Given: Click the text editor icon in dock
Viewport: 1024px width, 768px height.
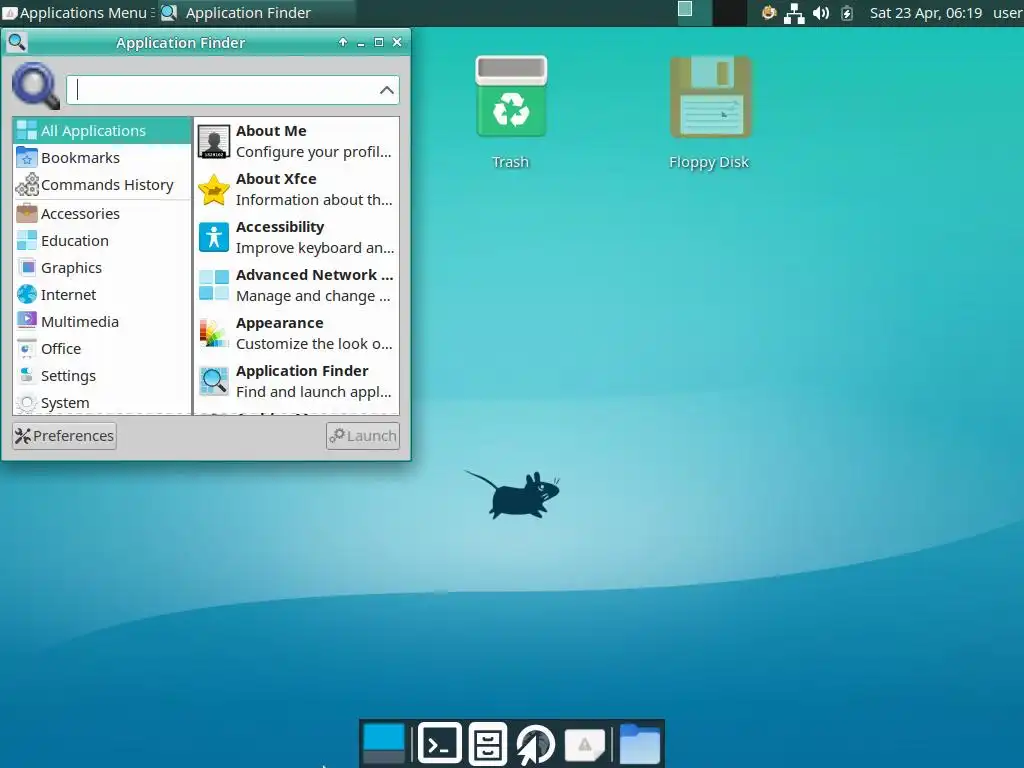Looking at the screenshot, I should [584, 744].
